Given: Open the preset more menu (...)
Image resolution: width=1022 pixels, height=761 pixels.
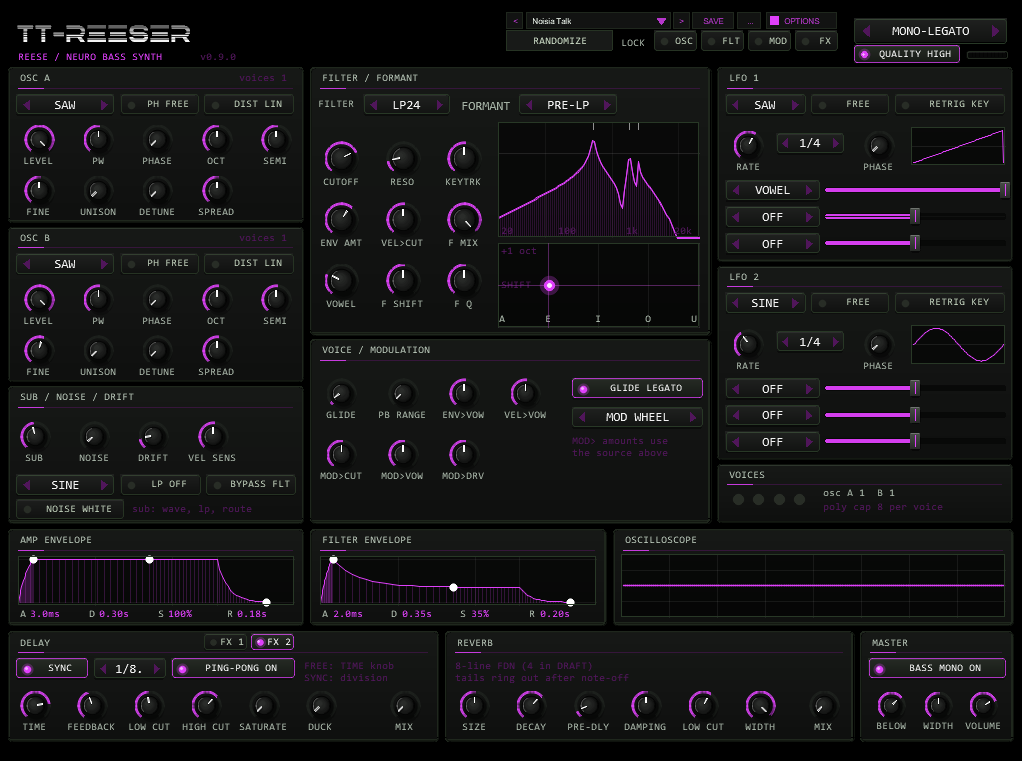Looking at the screenshot, I should (x=750, y=21).
